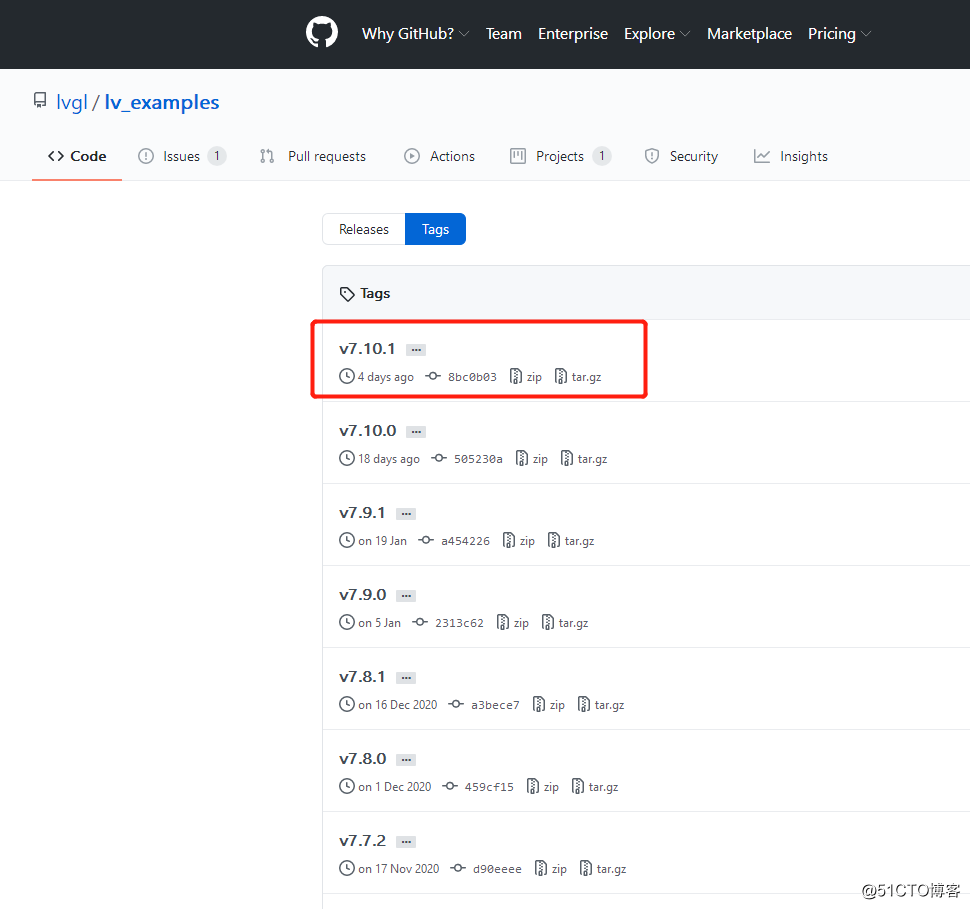The image size is (970, 909).
Task: Click the clock icon beside on 19 Jan
Action: tap(347, 540)
